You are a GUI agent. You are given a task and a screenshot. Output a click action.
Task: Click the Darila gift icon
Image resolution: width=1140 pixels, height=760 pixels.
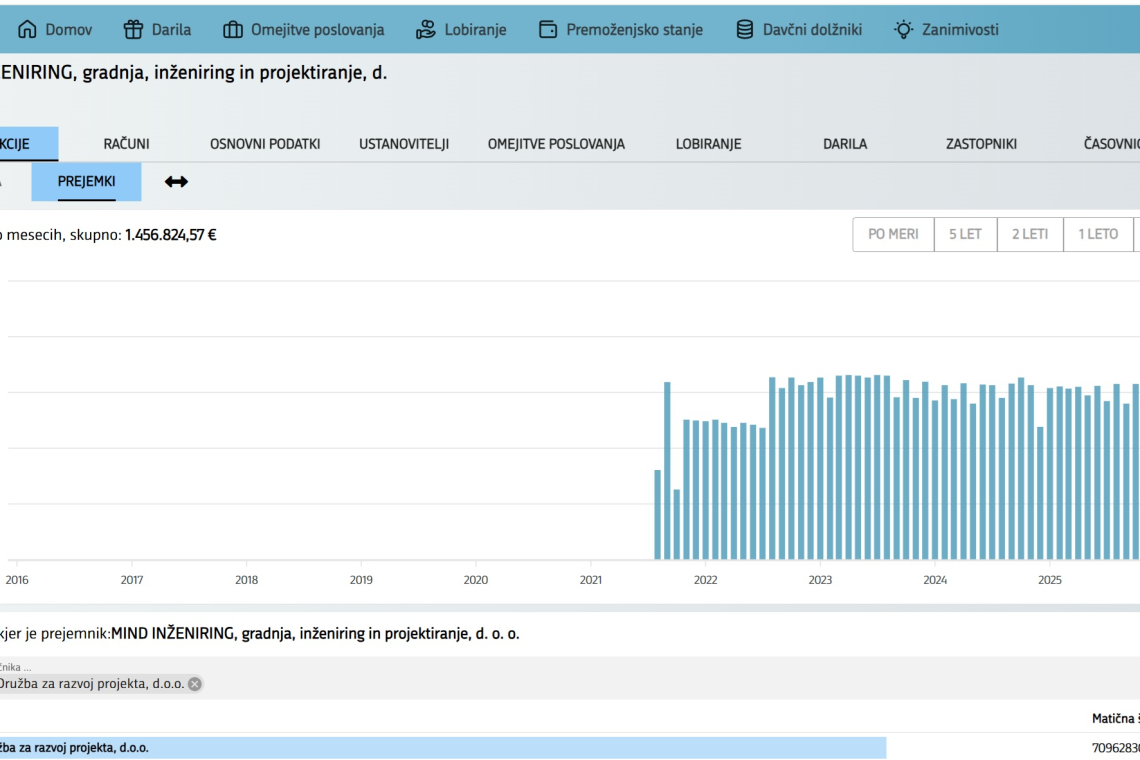133,29
